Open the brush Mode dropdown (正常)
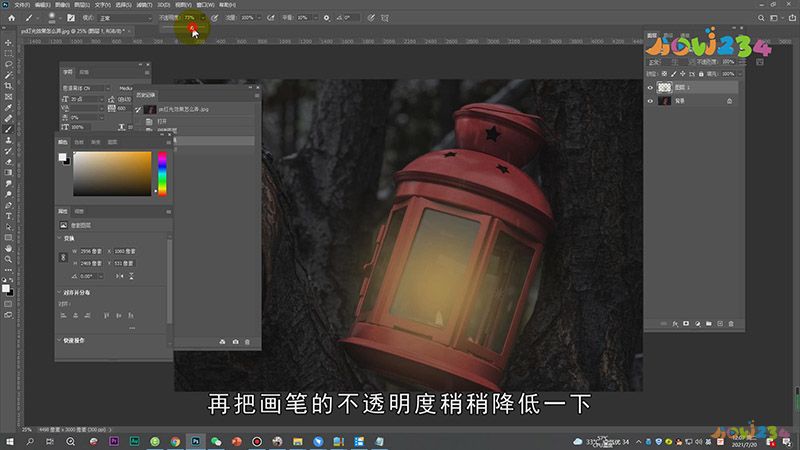This screenshot has height=450, width=800. pos(126,18)
